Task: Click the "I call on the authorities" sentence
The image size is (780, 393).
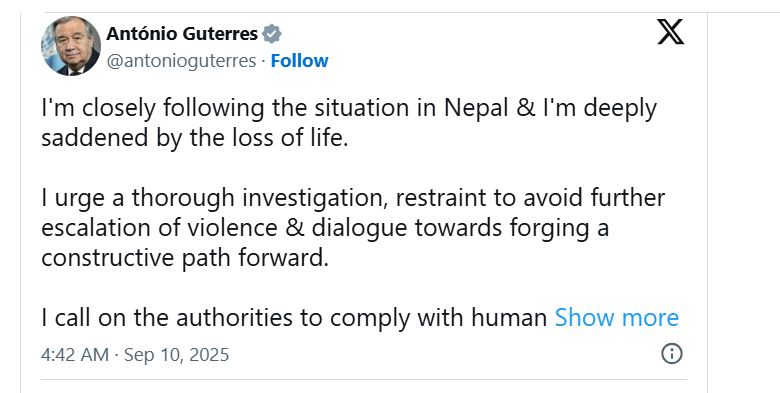Action: [x=294, y=317]
